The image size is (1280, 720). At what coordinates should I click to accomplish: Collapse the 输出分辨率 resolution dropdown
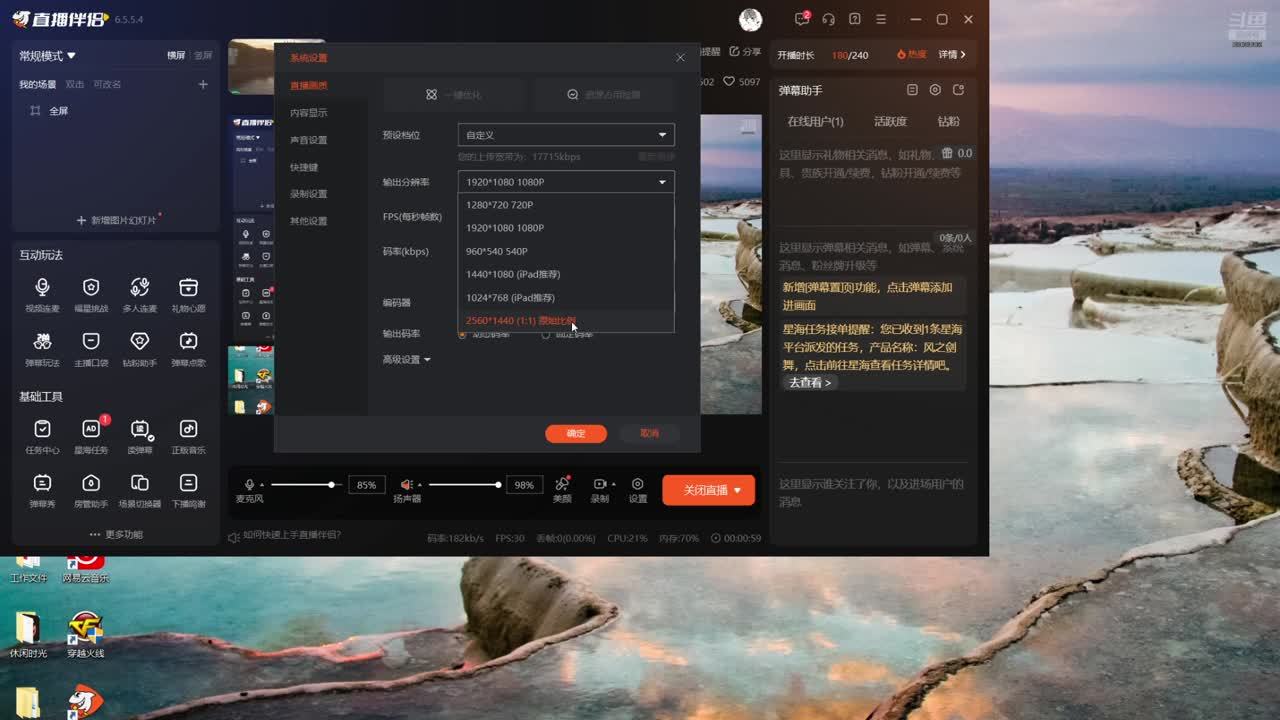pos(566,182)
